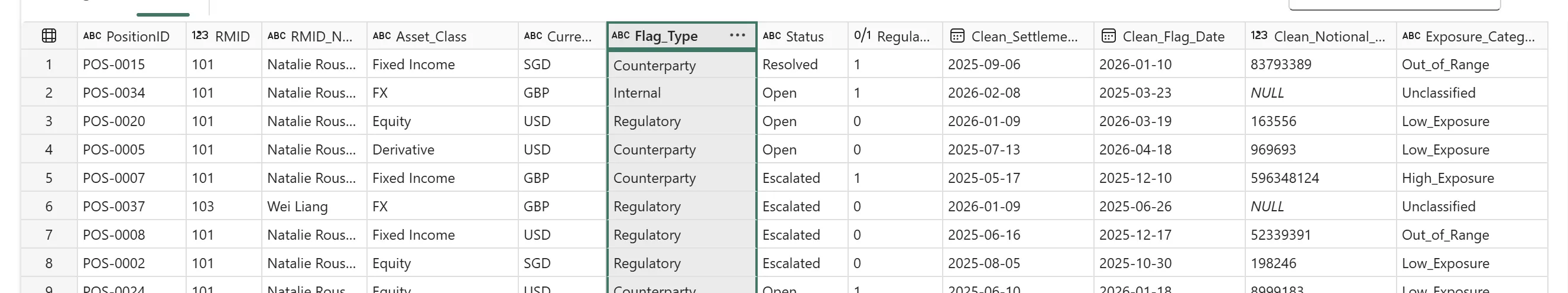Click cell POS-0015
Screen dimensions: 1568x293
click(131, 64)
